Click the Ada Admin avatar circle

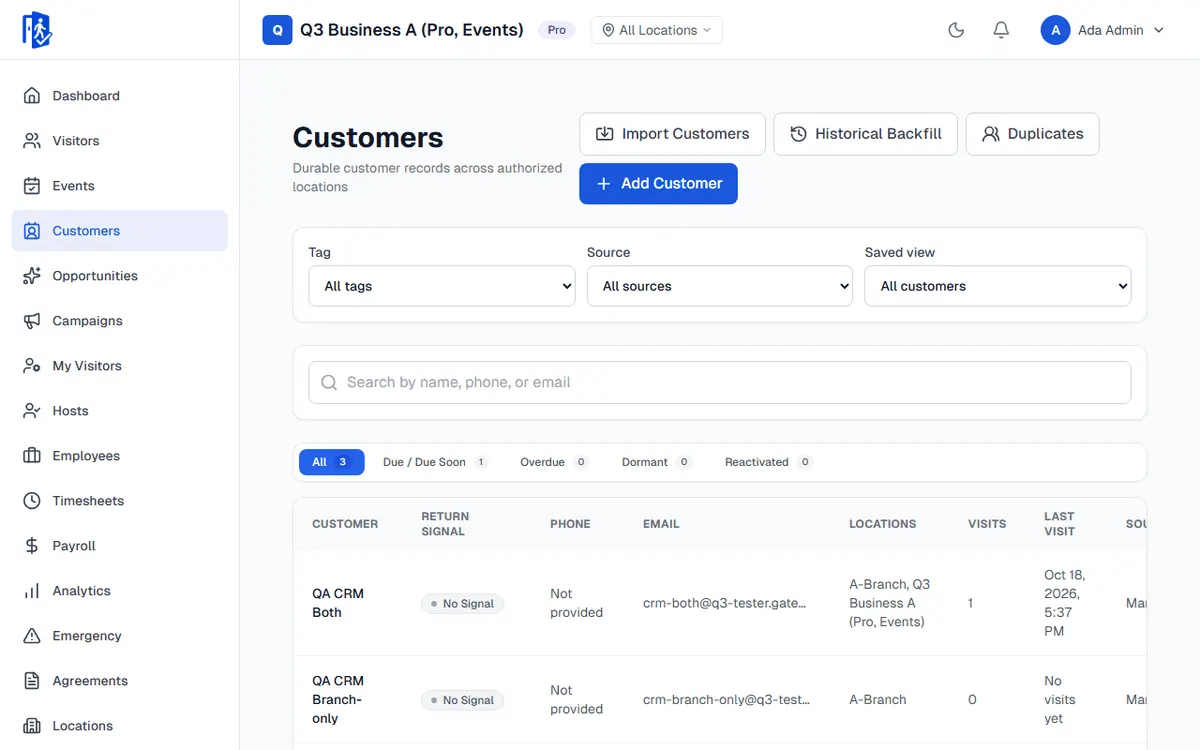click(x=1056, y=30)
